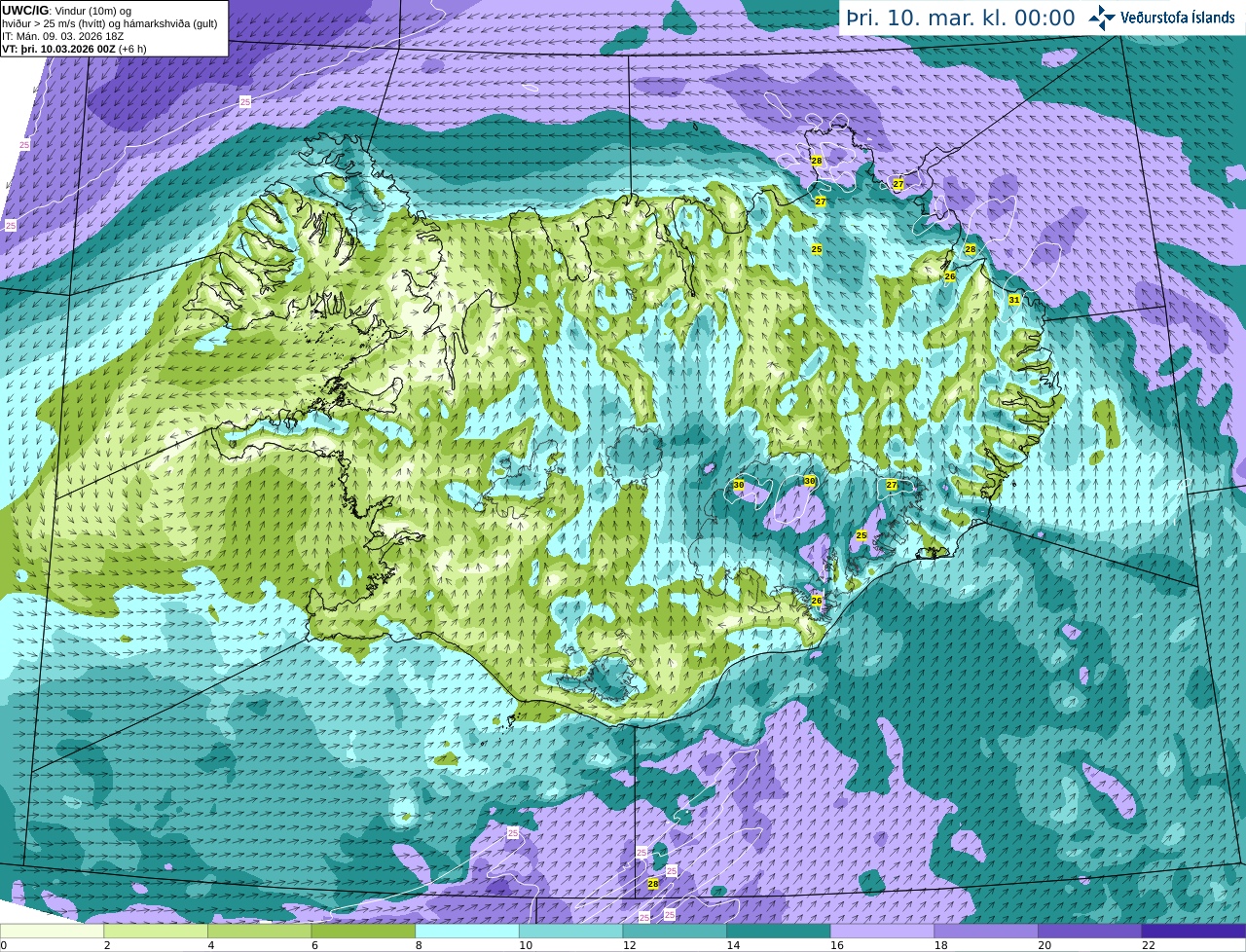Click the Veðurstofa Íslands logo emblem
This screenshot has width=1246, height=952.
click(x=1103, y=18)
